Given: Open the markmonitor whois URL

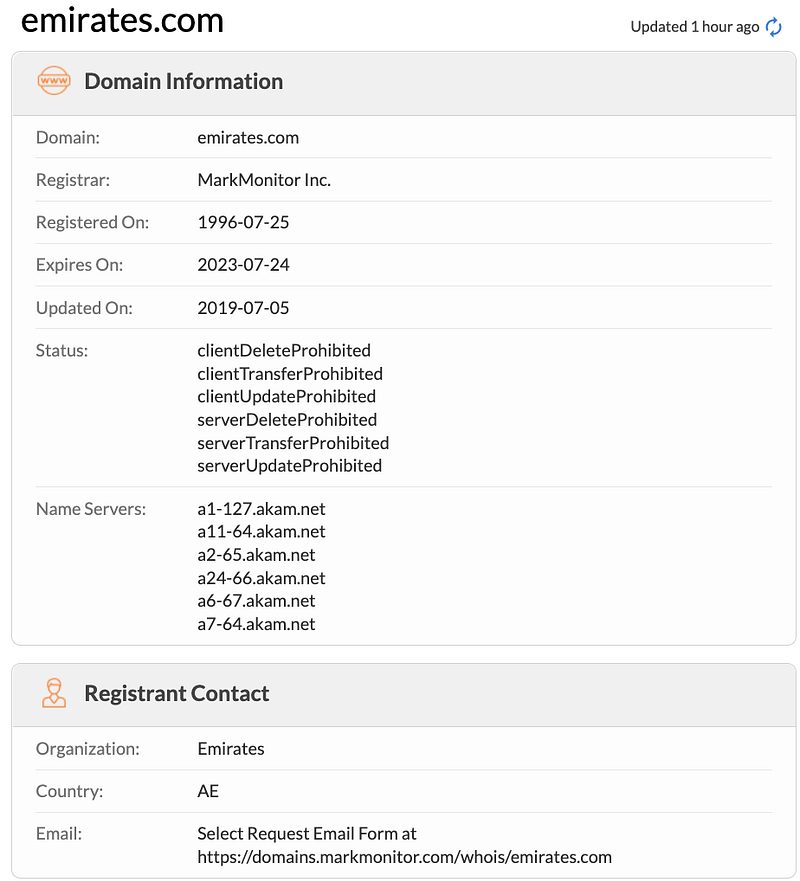Looking at the screenshot, I should click(x=404, y=857).
